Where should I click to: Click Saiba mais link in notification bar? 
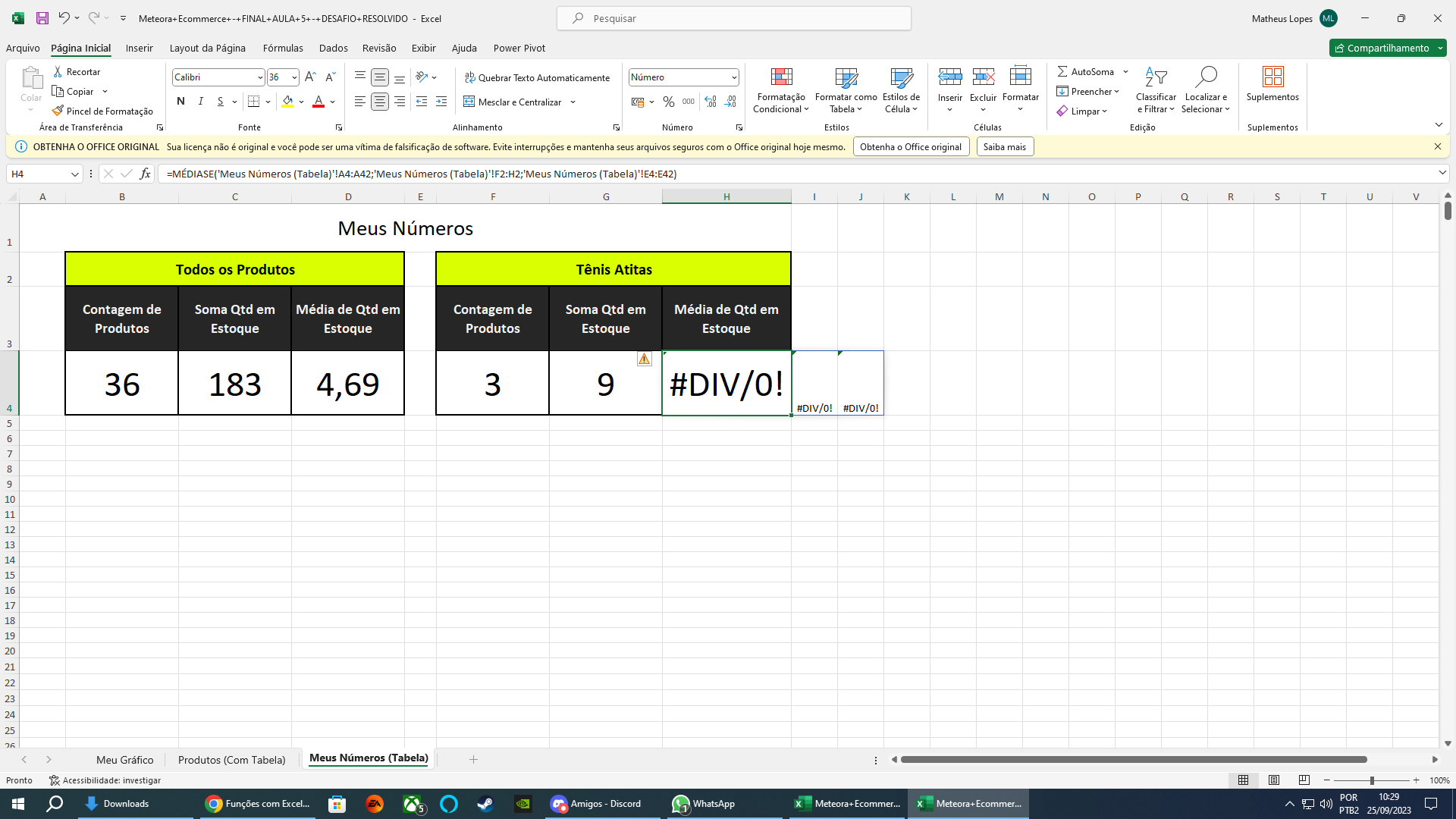[1004, 146]
